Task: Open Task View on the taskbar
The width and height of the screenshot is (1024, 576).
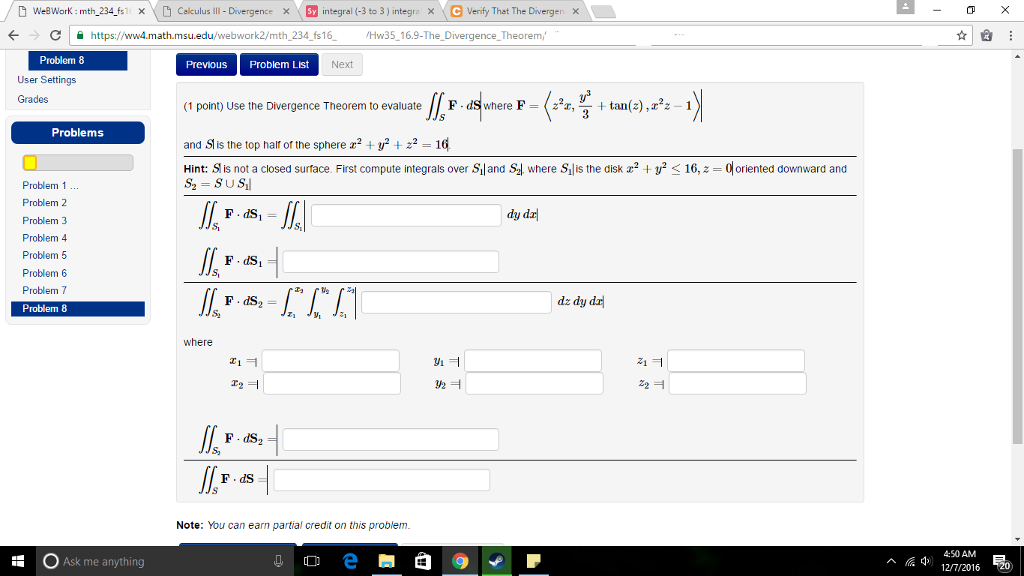Action: click(312, 560)
